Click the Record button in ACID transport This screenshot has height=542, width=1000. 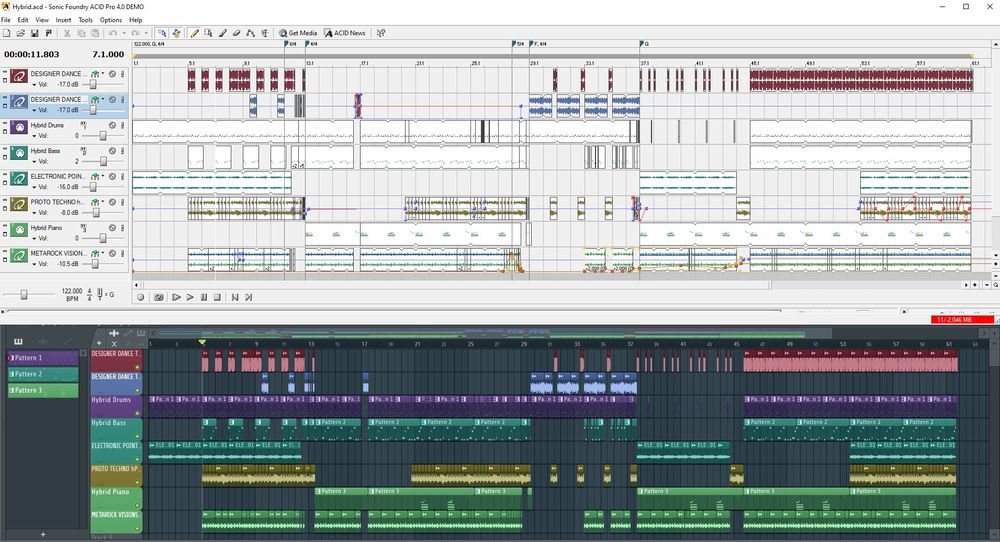click(141, 297)
